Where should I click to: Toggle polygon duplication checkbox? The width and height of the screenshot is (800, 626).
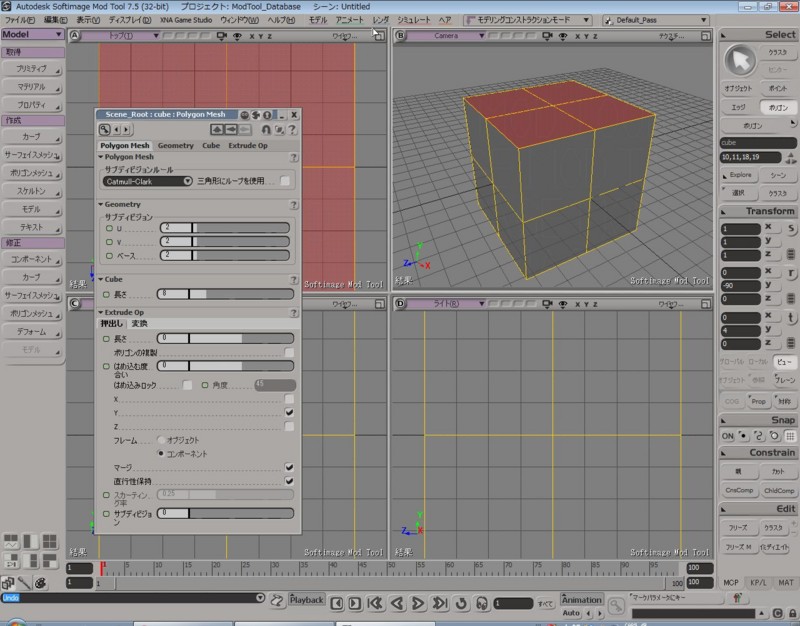point(289,353)
